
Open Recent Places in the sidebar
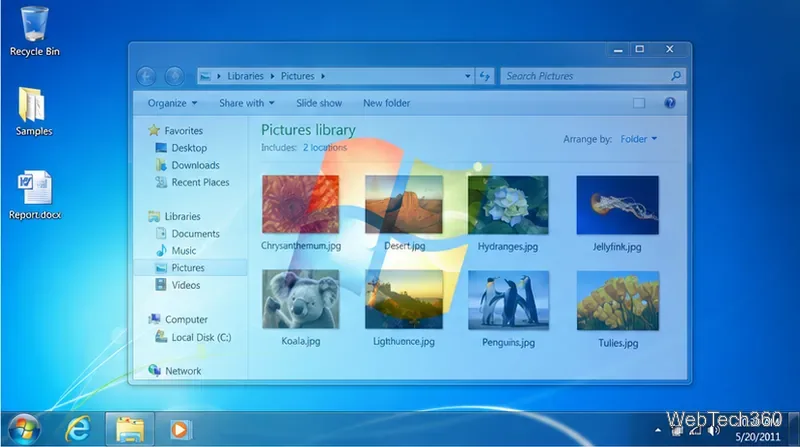pos(192,182)
